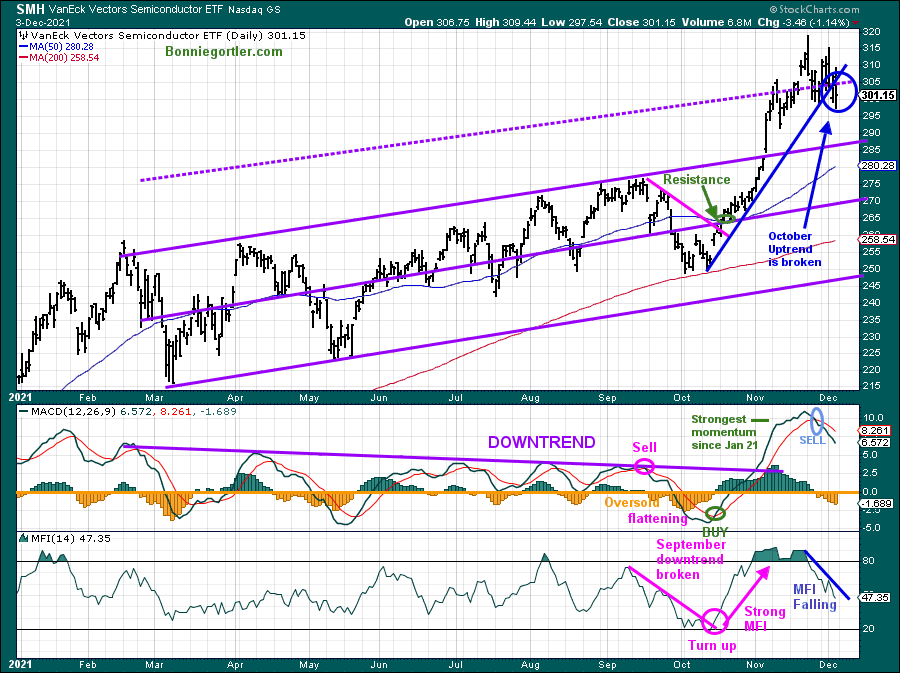The height and width of the screenshot is (673, 900).
Task: Click the pink Sell label on MACD
Action: point(645,447)
